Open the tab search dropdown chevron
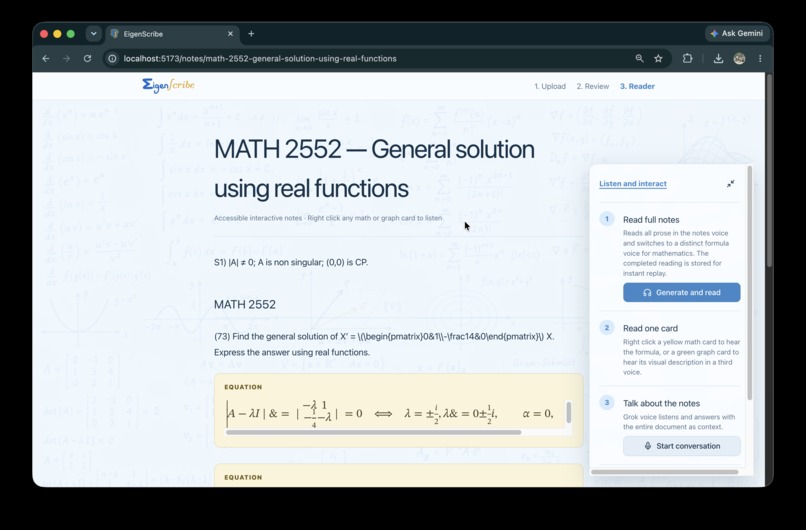The height and width of the screenshot is (530, 806). click(93, 34)
